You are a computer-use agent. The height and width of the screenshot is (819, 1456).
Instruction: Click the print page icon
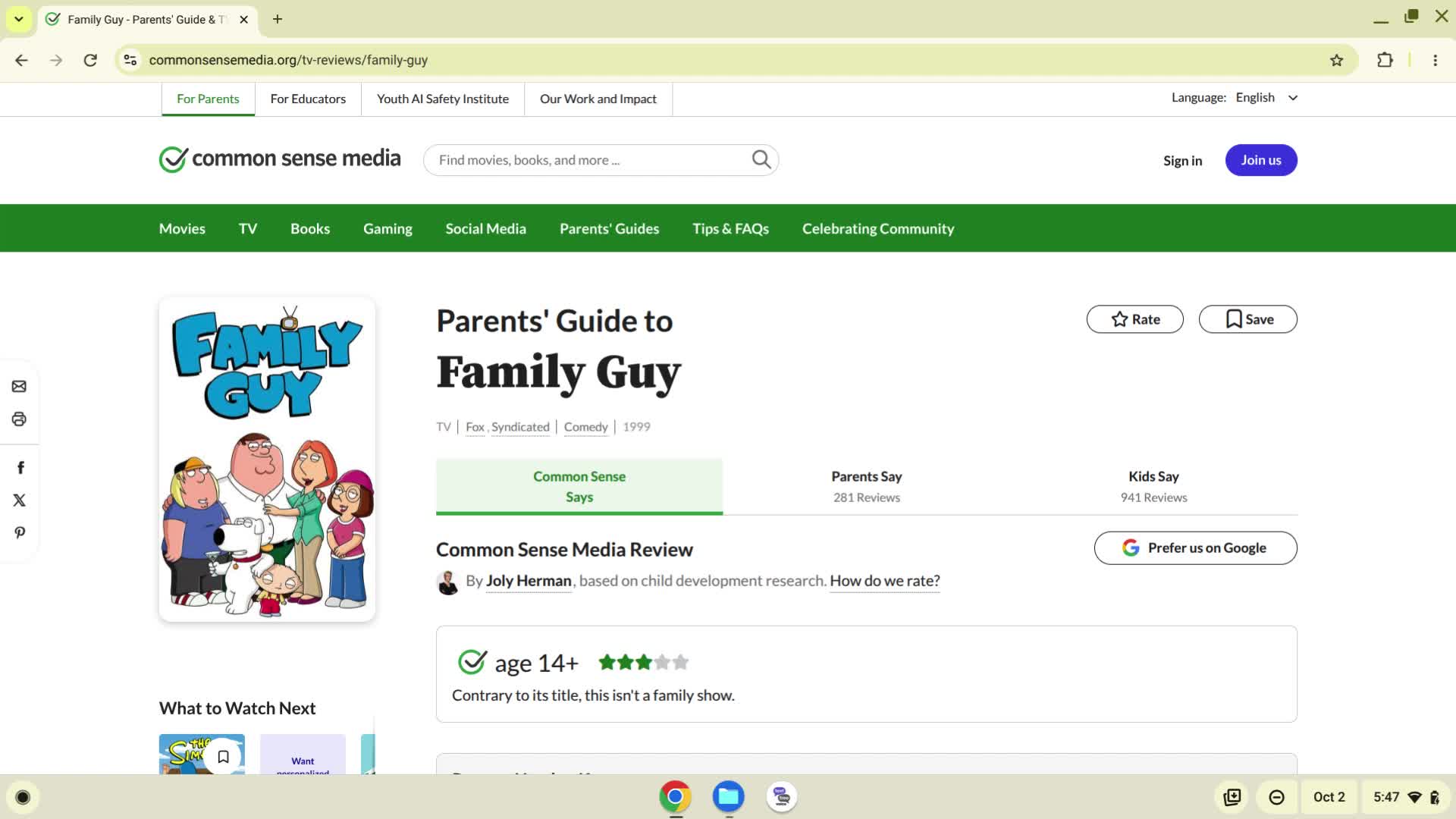(19, 419)
